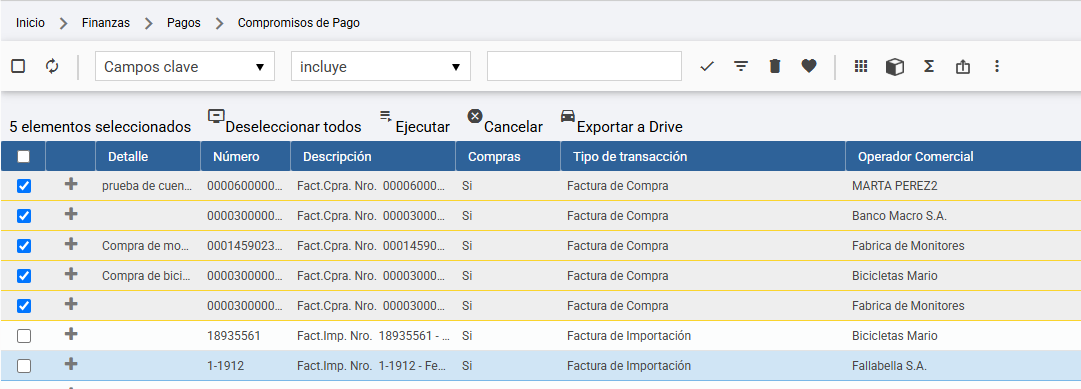The height and width of the screenshot is (389, 1081).
Task: Uncheck the Bicicletas Mario Factura de Compra checkbox
Action: (x=23, y=276)
